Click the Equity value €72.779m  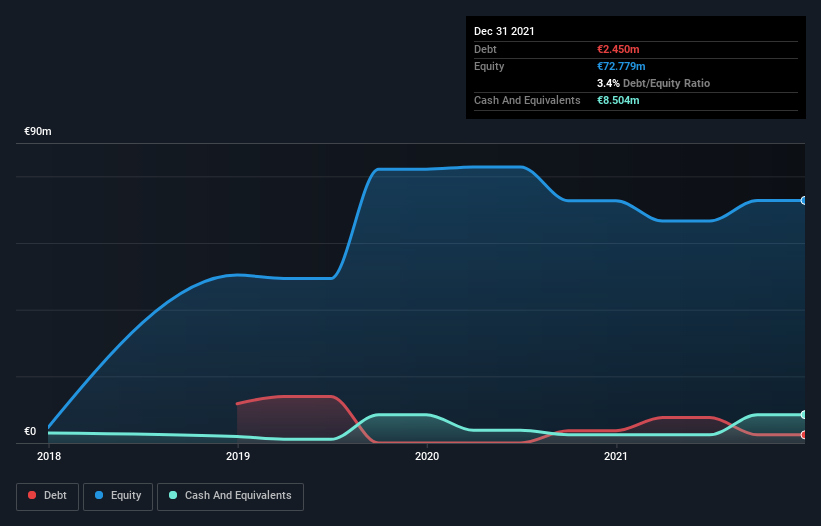click(x=621, y=66)
